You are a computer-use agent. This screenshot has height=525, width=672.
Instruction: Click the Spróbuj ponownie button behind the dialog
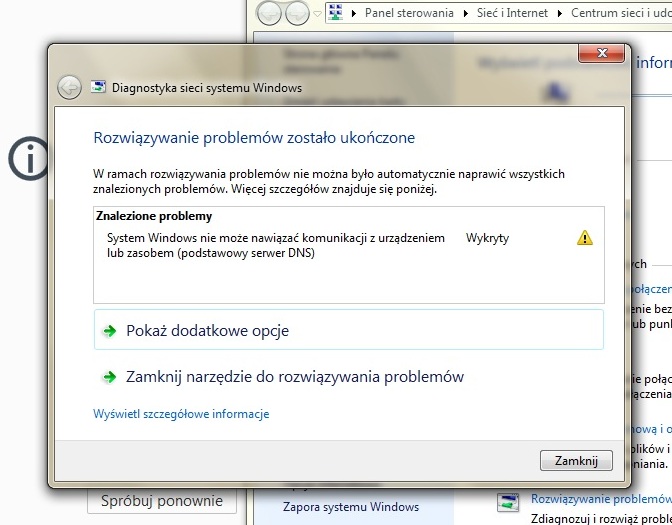(162, 501)
